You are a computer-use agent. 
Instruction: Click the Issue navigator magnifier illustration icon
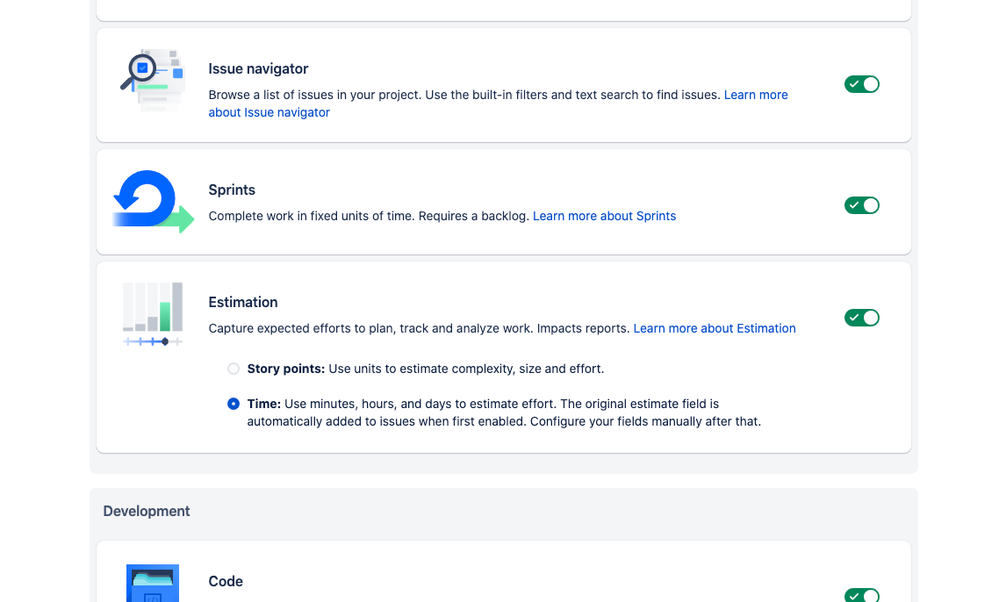[153, 80]
